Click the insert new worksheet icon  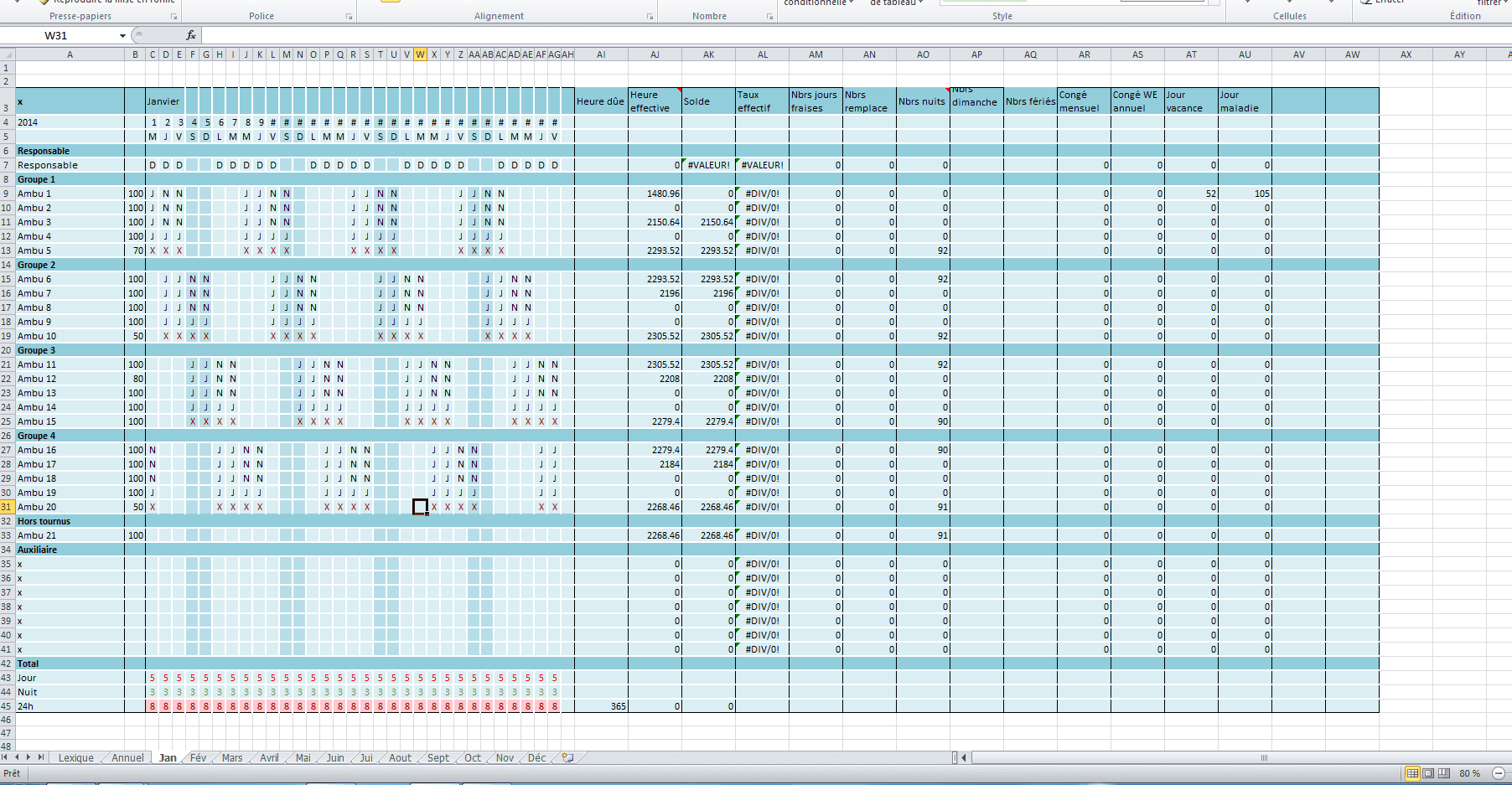(567, 757)
